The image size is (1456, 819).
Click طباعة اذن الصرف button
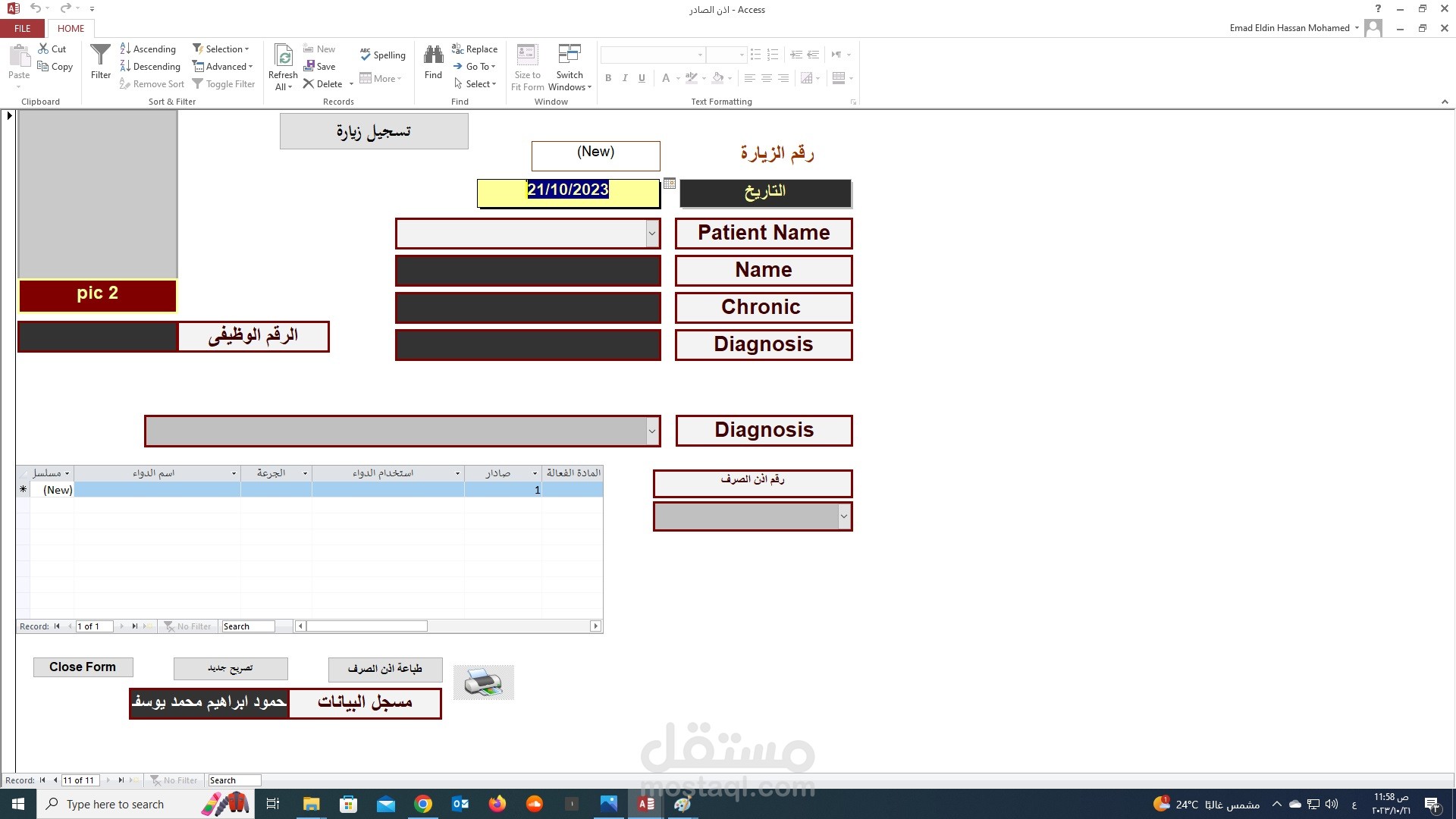pos(385,669)
